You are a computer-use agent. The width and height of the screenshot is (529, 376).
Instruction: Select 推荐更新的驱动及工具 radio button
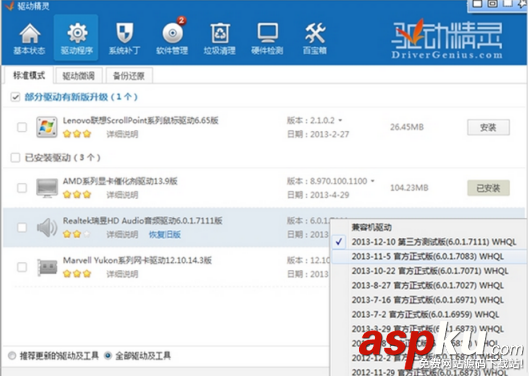(x=12, y=355)
